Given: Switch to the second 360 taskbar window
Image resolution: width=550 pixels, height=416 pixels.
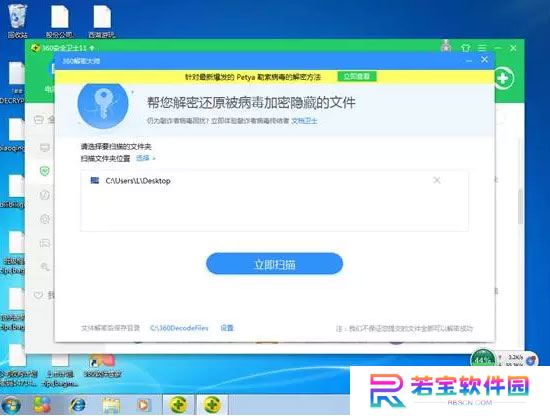Looking at the screenshot, I should pyautogui.click(x=212, y=405).
